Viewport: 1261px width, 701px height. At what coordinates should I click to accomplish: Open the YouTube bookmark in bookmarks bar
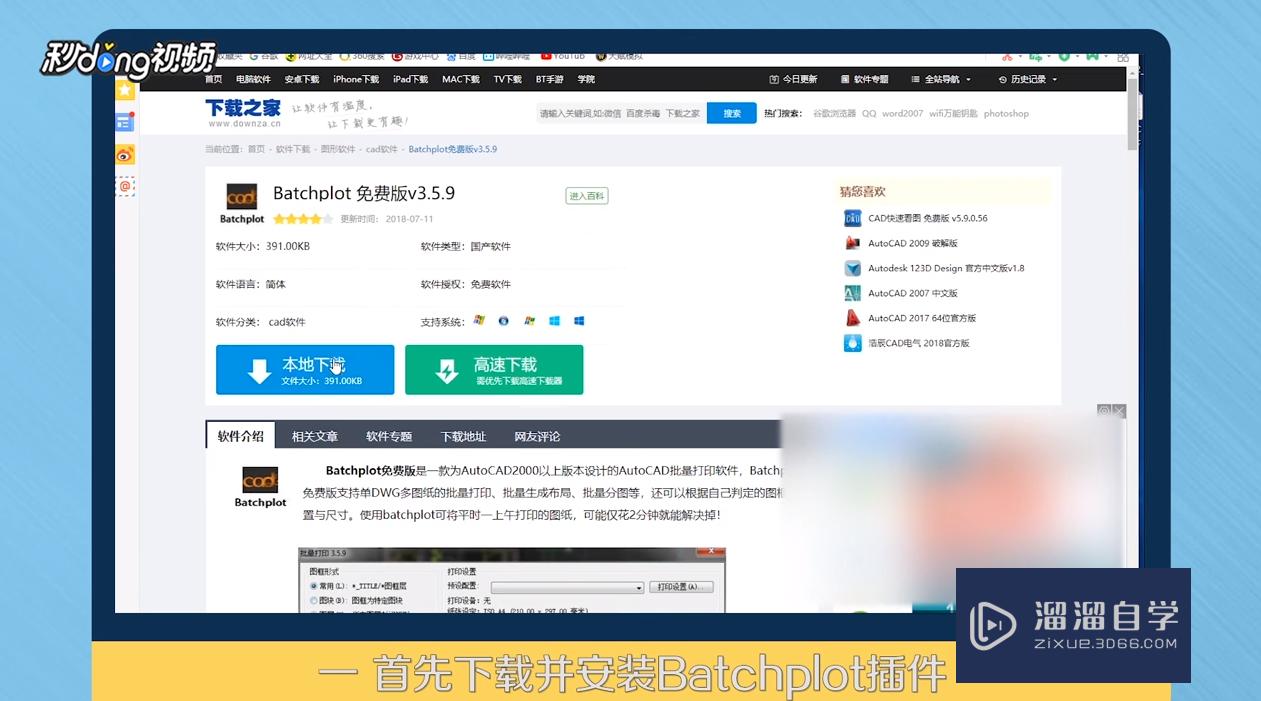[x=562, y=57]
